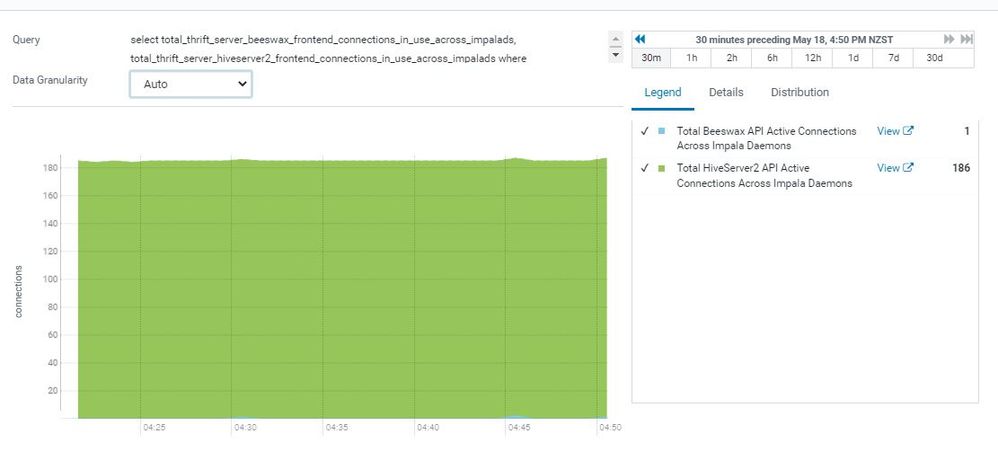Open external link icon for HiveServer2 connections
Viewport: 998px width, 452px height.
(x=908, y=168)
